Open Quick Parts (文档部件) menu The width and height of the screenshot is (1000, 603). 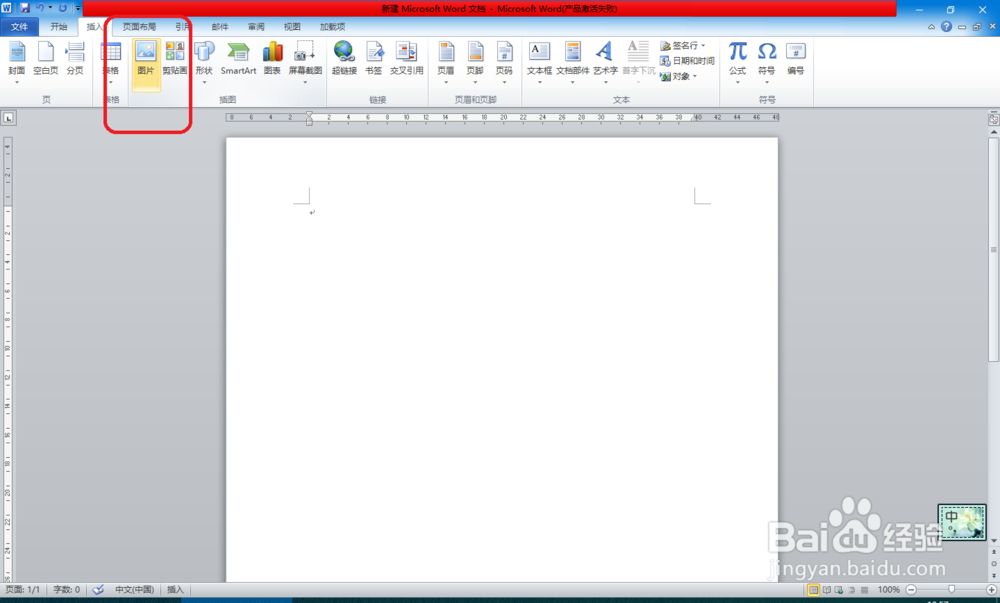[573, 61]
